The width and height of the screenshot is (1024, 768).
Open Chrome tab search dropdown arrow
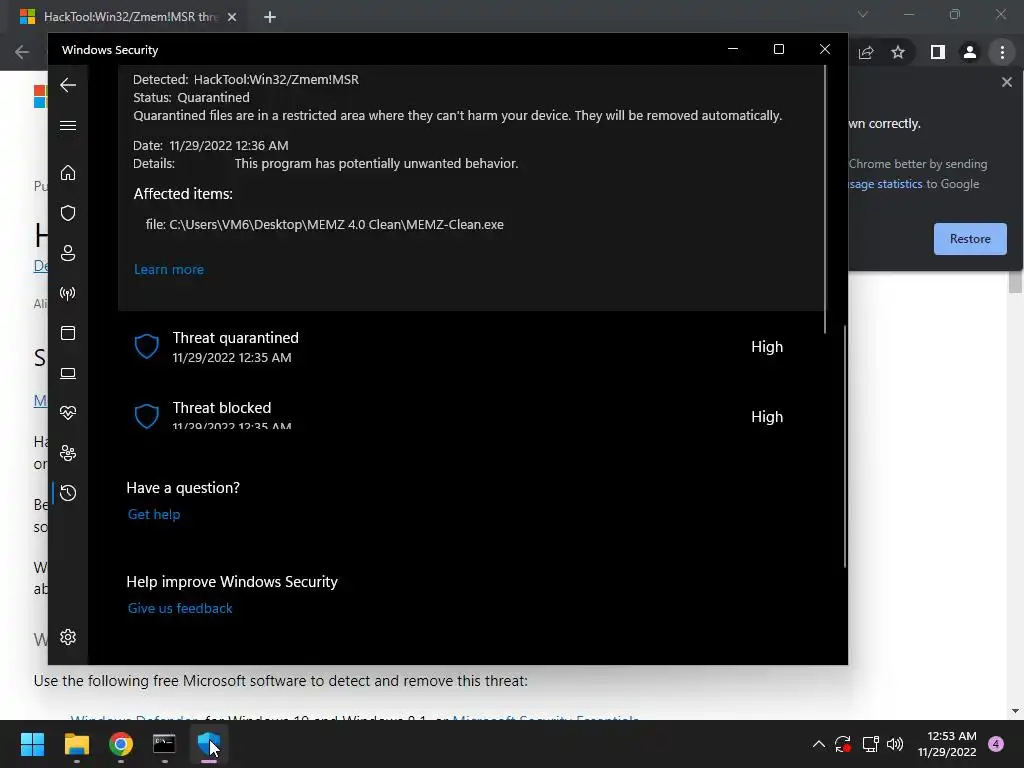pos(863,14)
